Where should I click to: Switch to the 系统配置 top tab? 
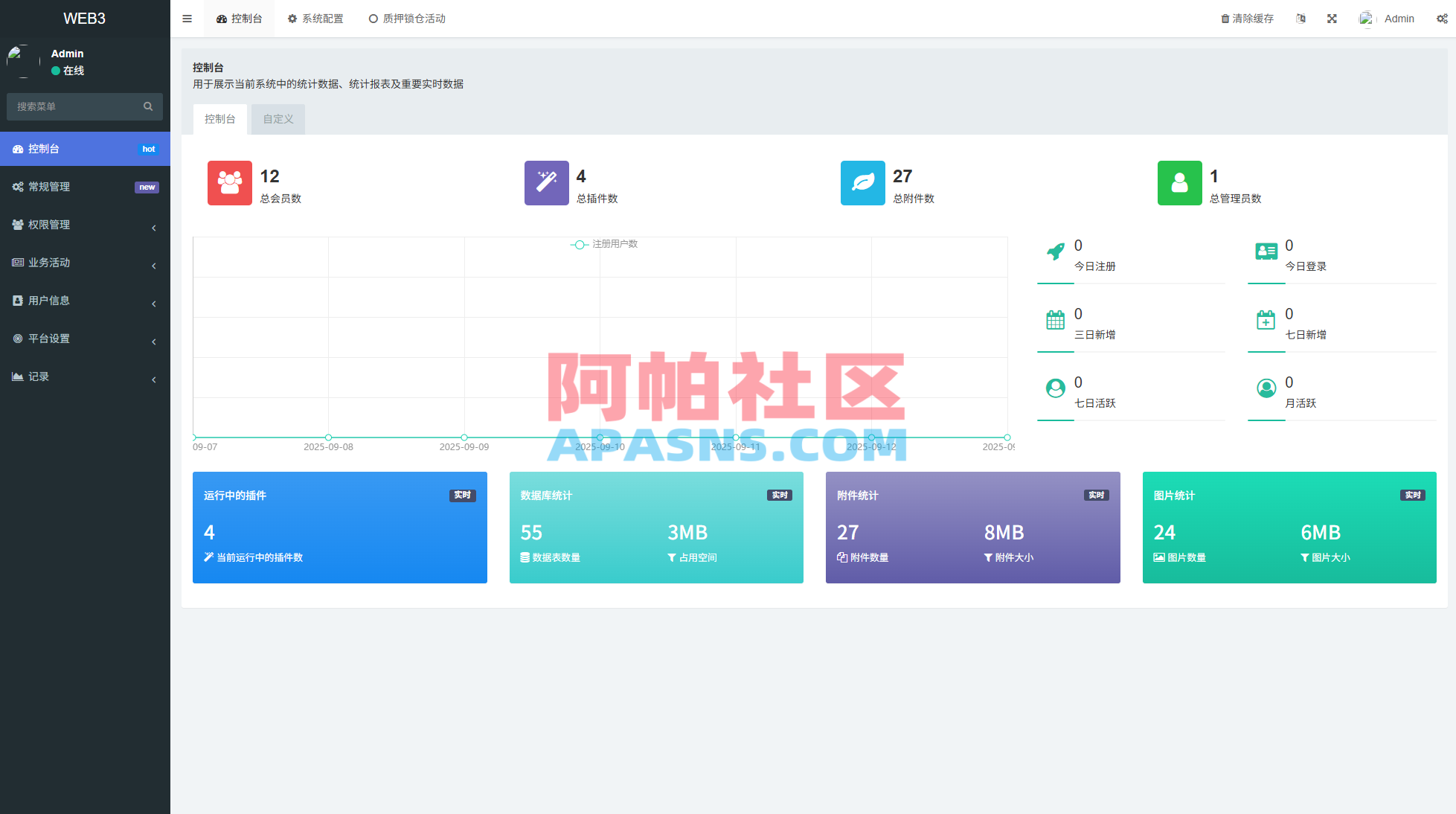tap(315, 19)
